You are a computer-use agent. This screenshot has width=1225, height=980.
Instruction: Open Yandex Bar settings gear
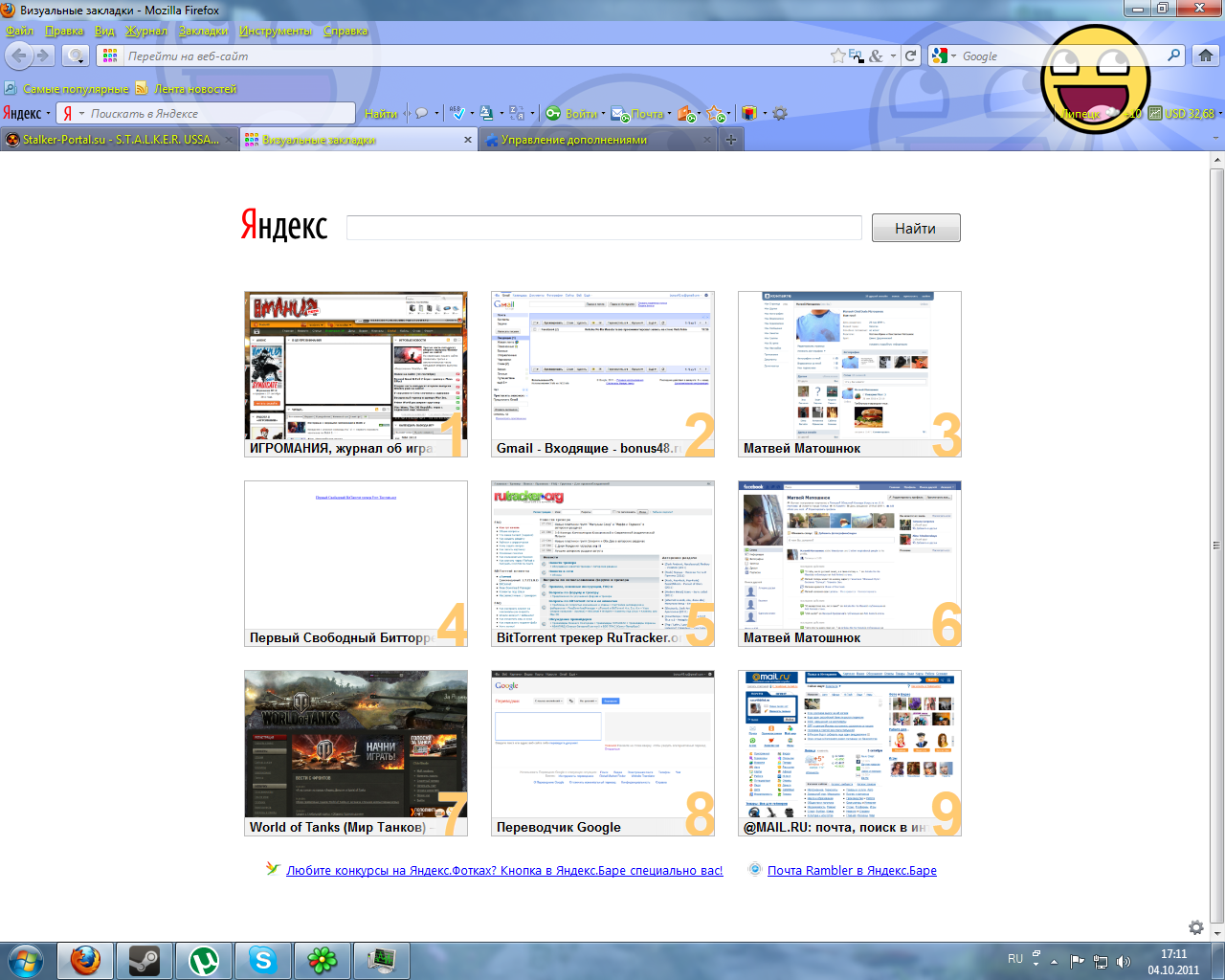[x=780, y=113]
